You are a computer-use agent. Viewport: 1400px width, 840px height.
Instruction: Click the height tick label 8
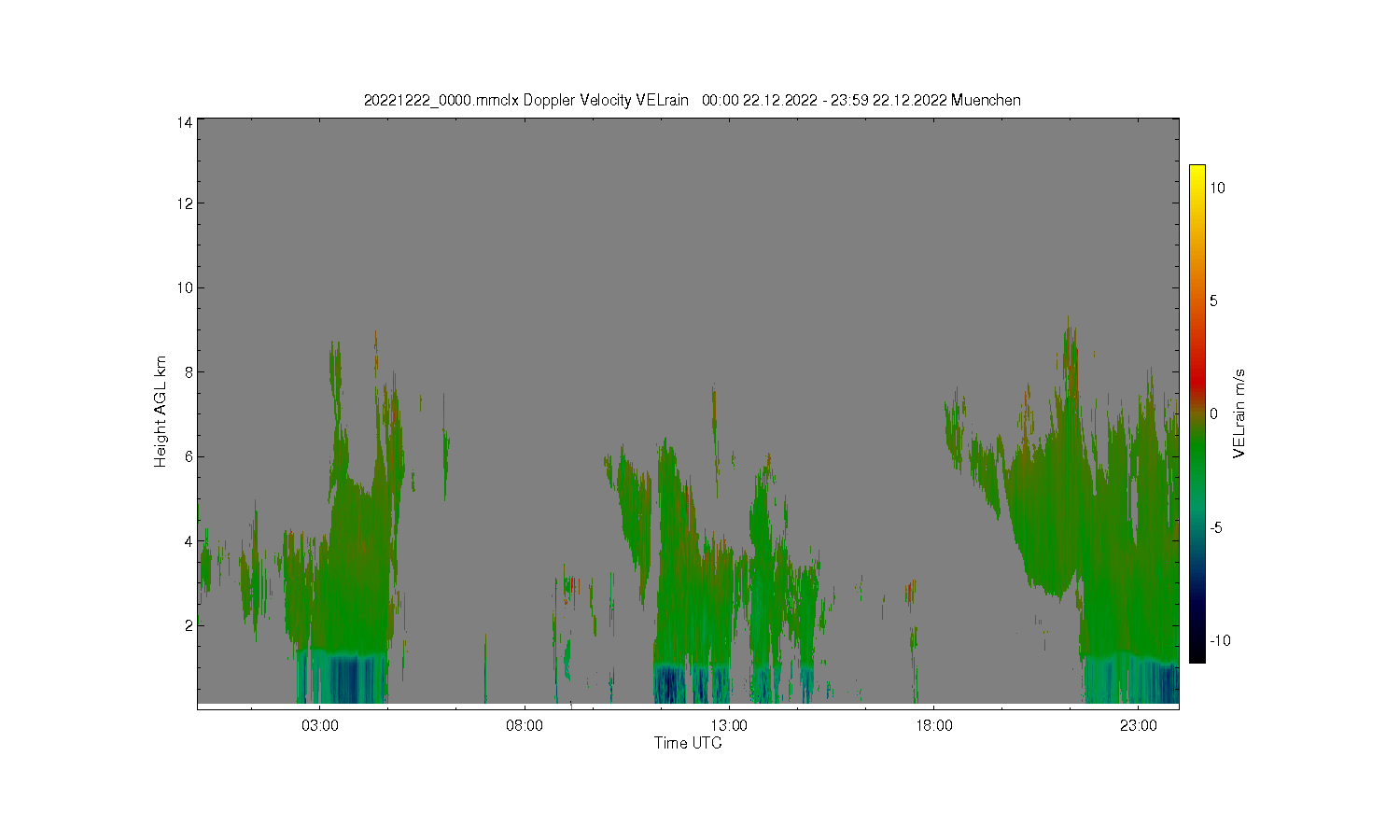coord(189,371)
